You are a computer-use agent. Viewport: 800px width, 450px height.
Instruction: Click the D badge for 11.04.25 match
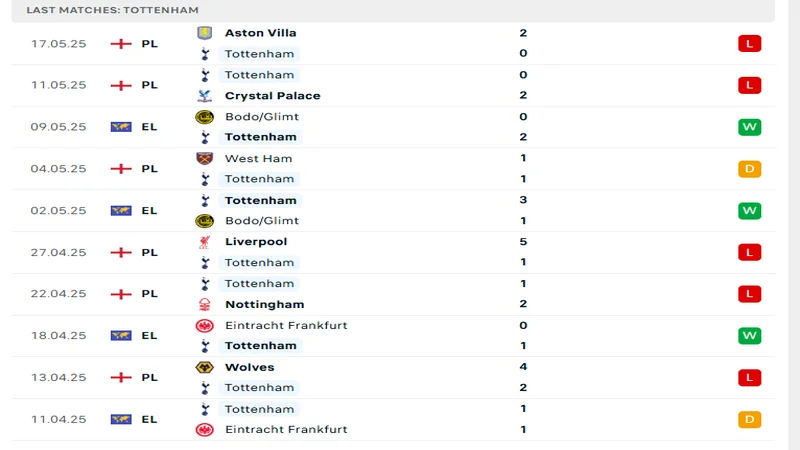[749, 419]
